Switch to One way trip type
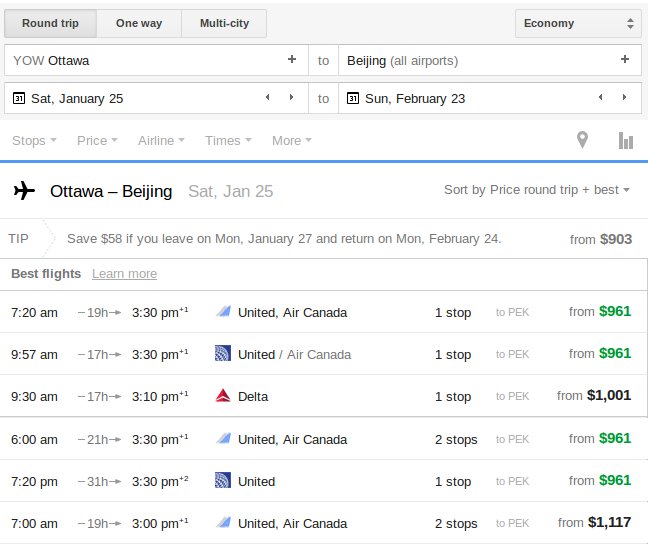Image resolution: width=648 pixels, height=548 pixels. point(139,23)
